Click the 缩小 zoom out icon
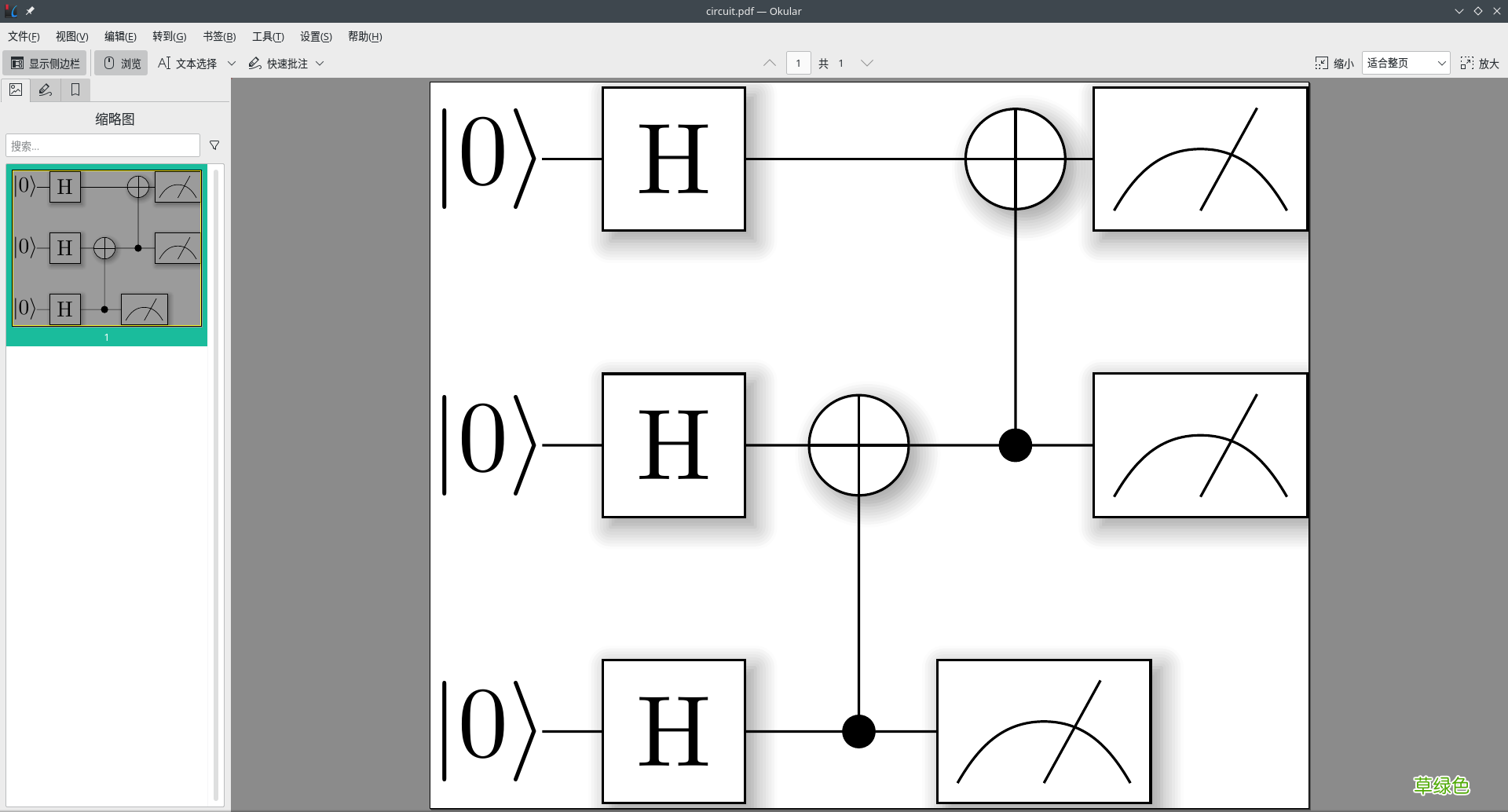Image resolution: width=1508 pixels, height=812 pixels. [1322, 64]
